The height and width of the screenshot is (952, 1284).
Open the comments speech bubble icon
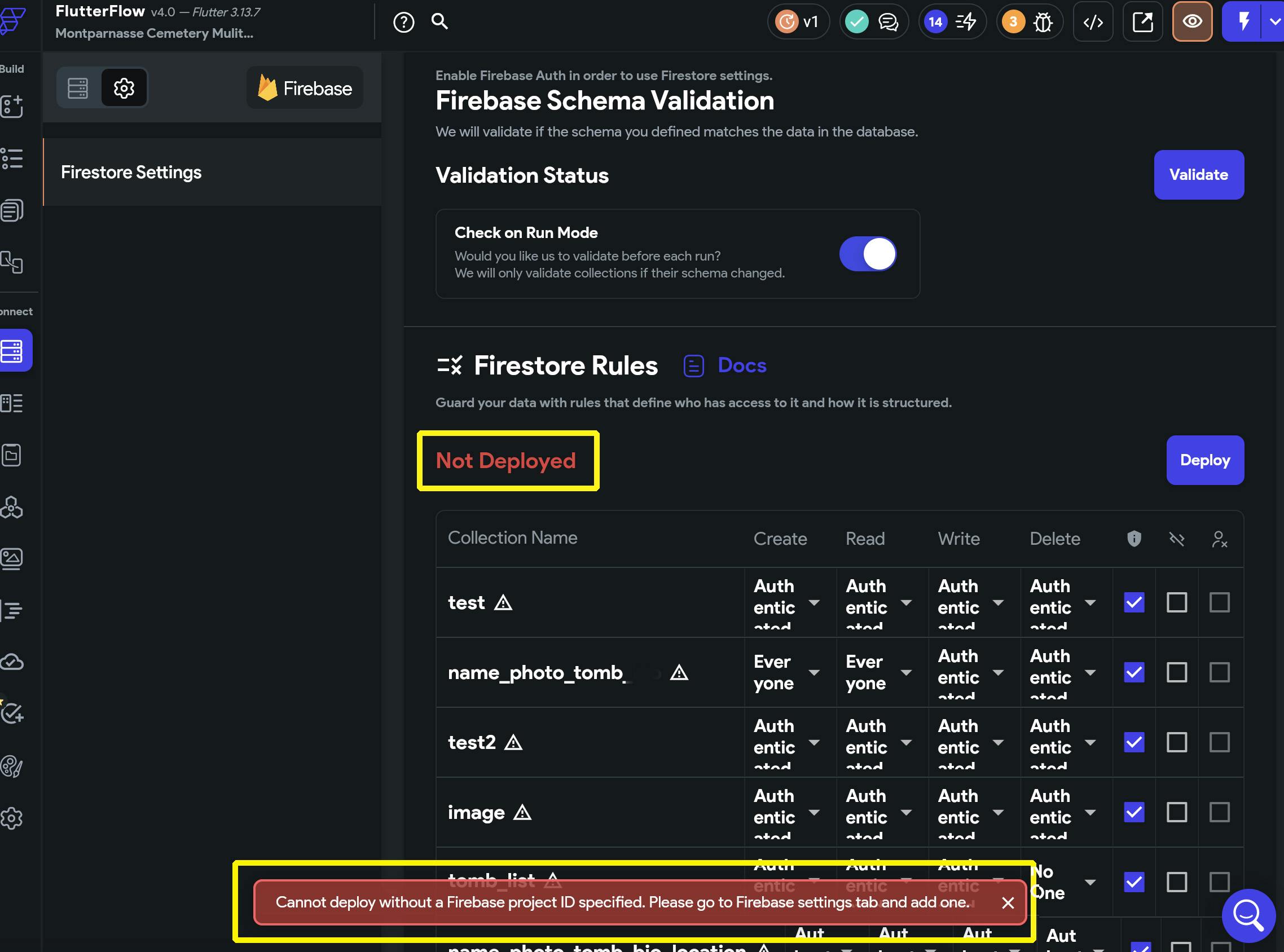888,23
